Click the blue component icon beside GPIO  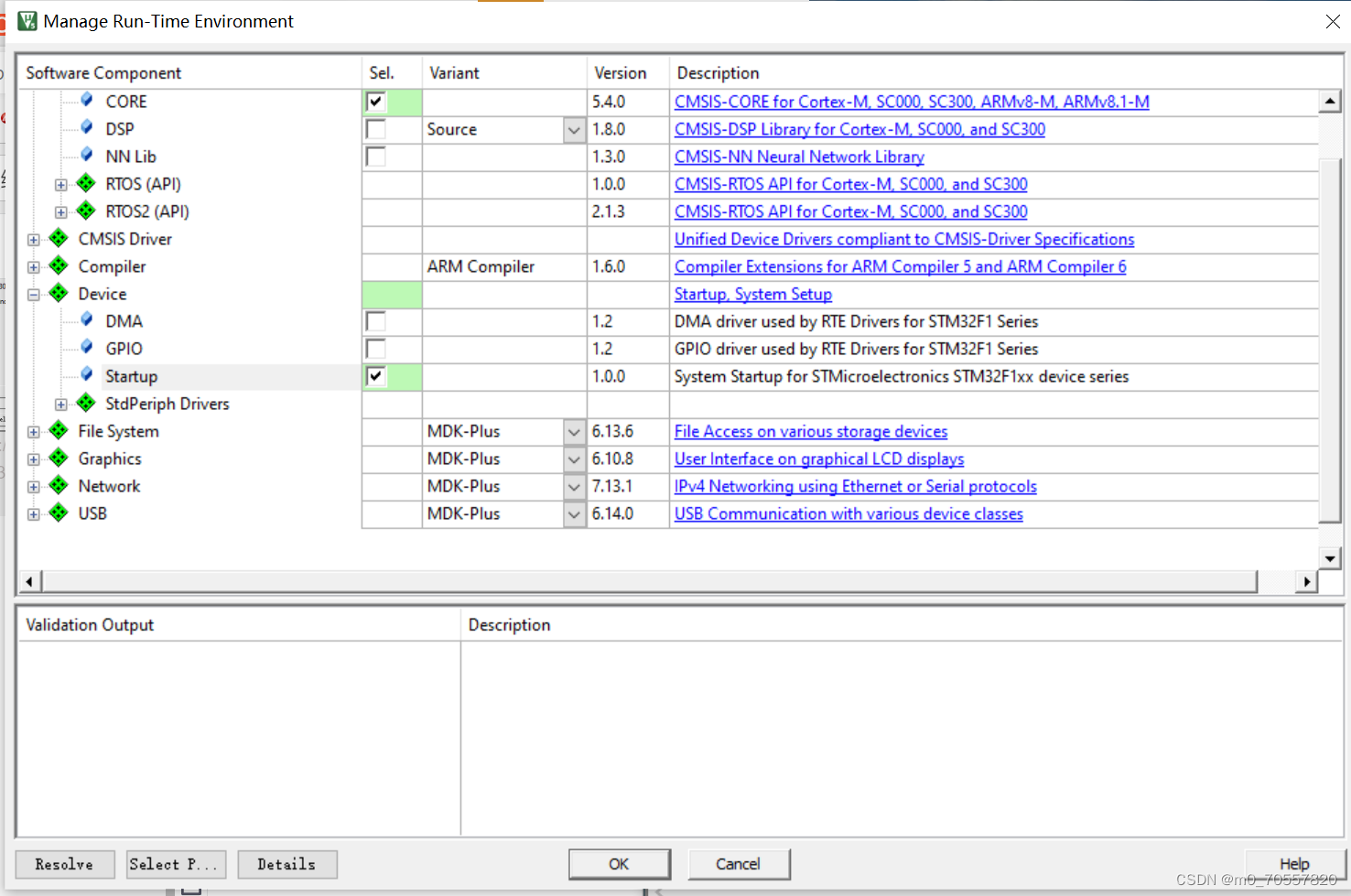coord(87,347)
